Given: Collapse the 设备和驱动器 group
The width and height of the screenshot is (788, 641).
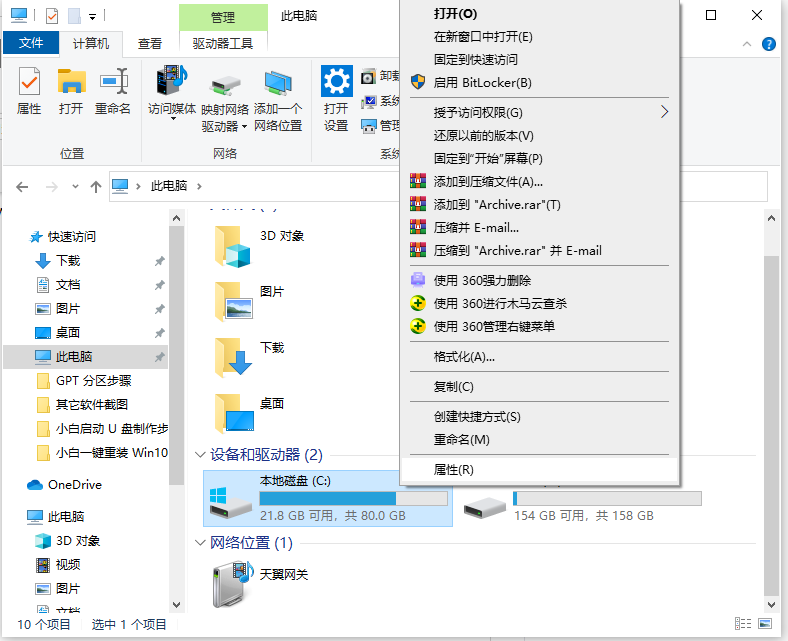Looking at the screenshot, I should (x=201, y=455).
